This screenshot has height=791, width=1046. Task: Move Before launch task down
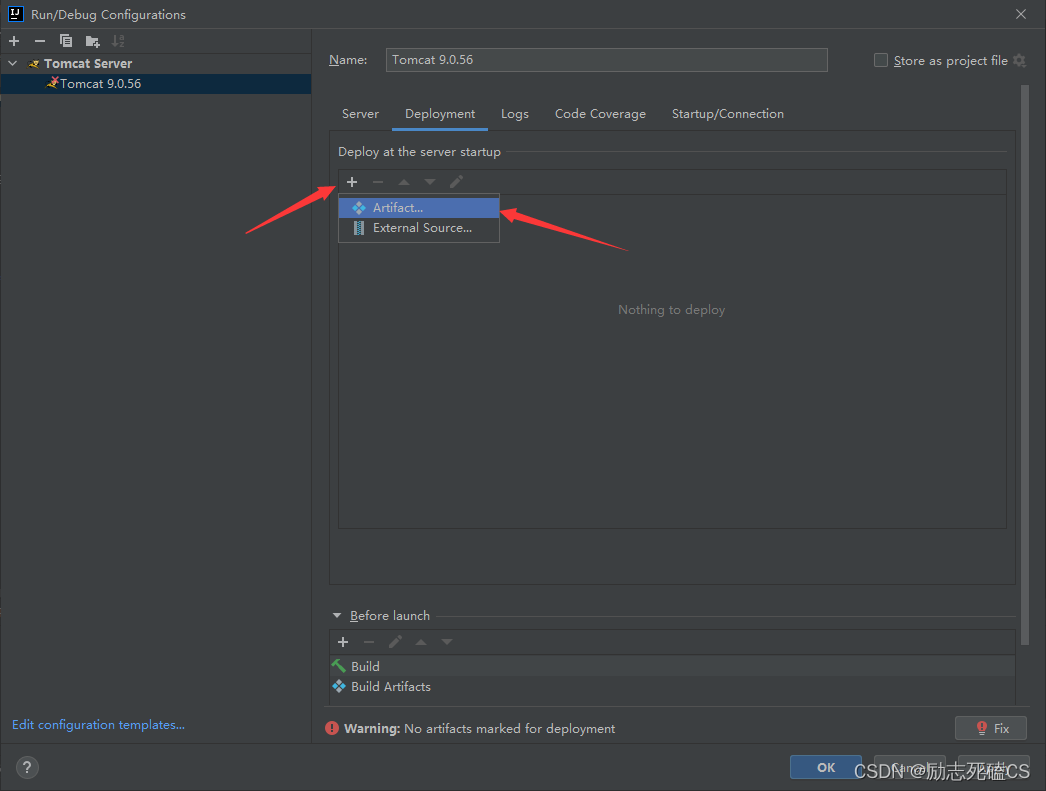(447, 642)
